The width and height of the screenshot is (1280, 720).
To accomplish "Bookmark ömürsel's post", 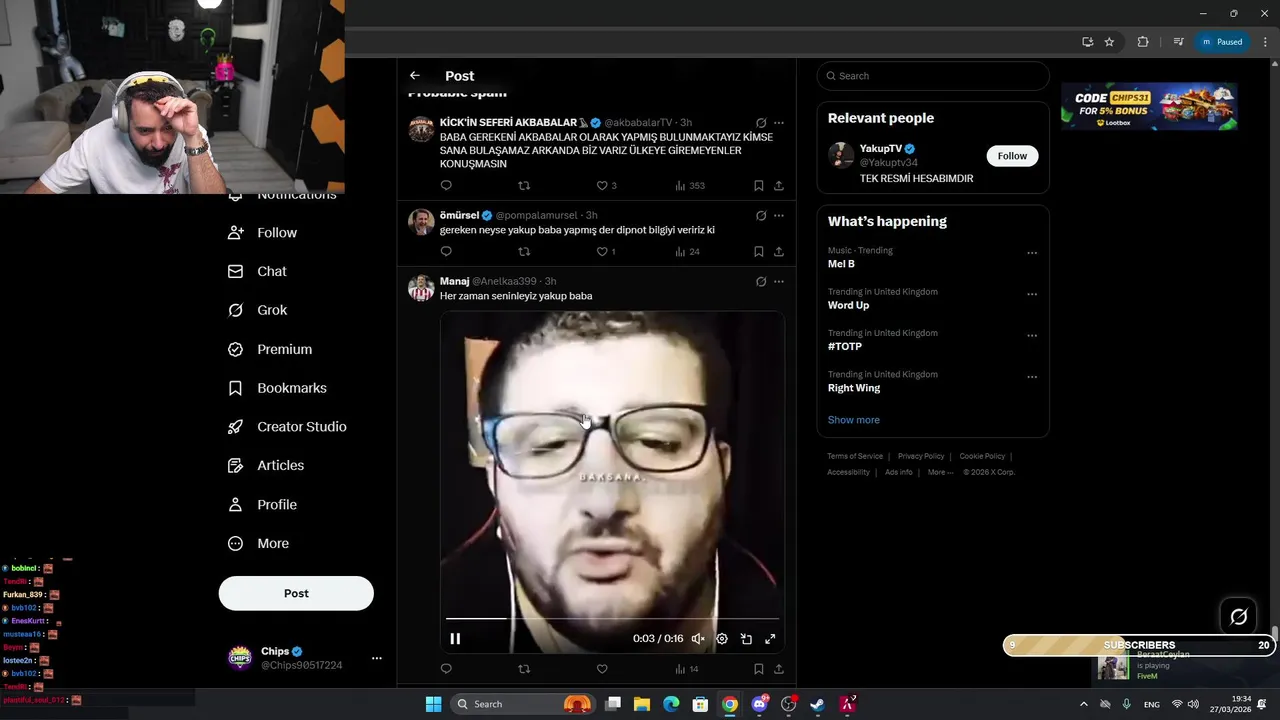I will point(759,251).
